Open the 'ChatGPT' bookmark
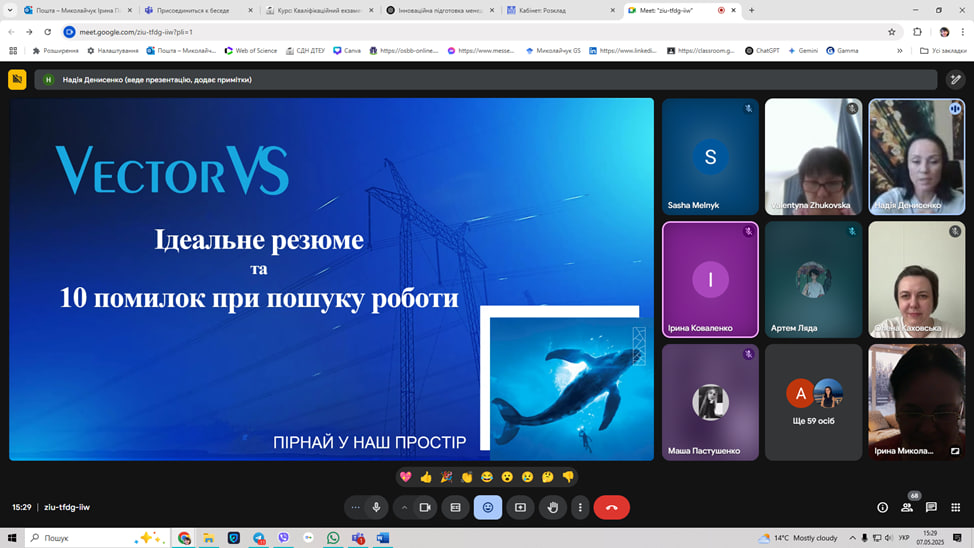This screenshot has height=548, width=974. (x=762, y=51)
